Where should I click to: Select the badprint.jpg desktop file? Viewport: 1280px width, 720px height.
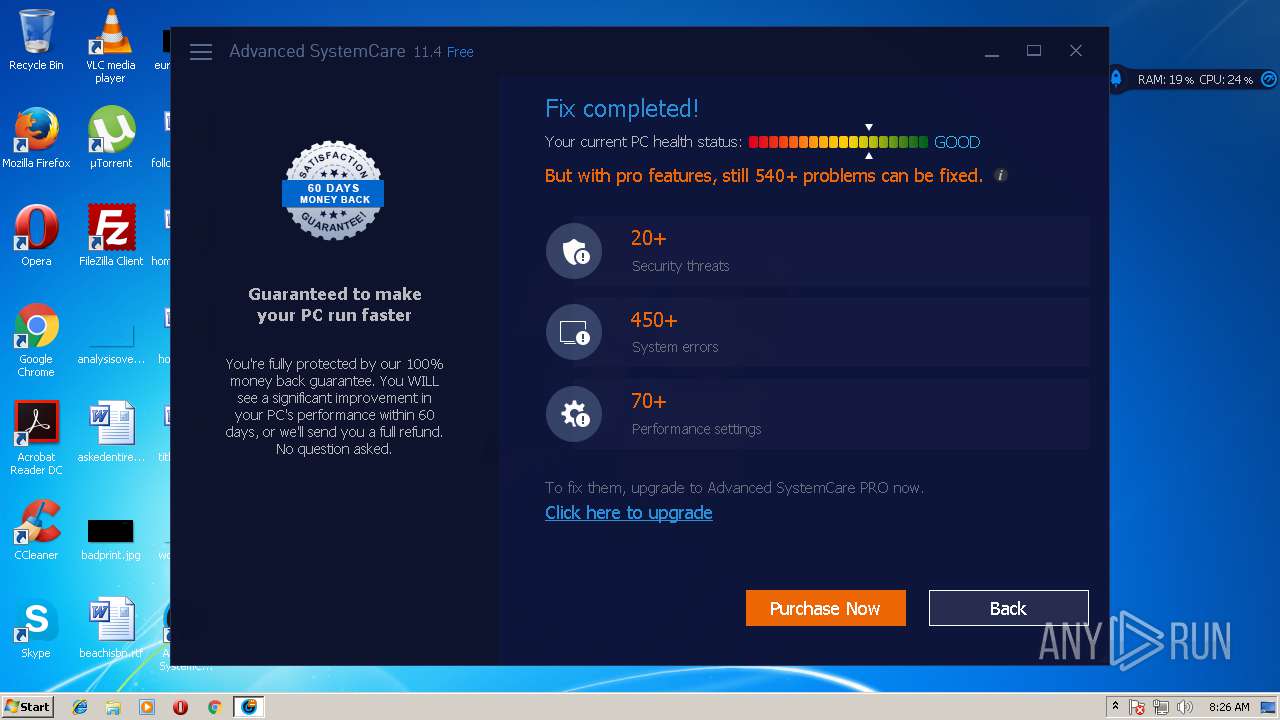[110, 539]
